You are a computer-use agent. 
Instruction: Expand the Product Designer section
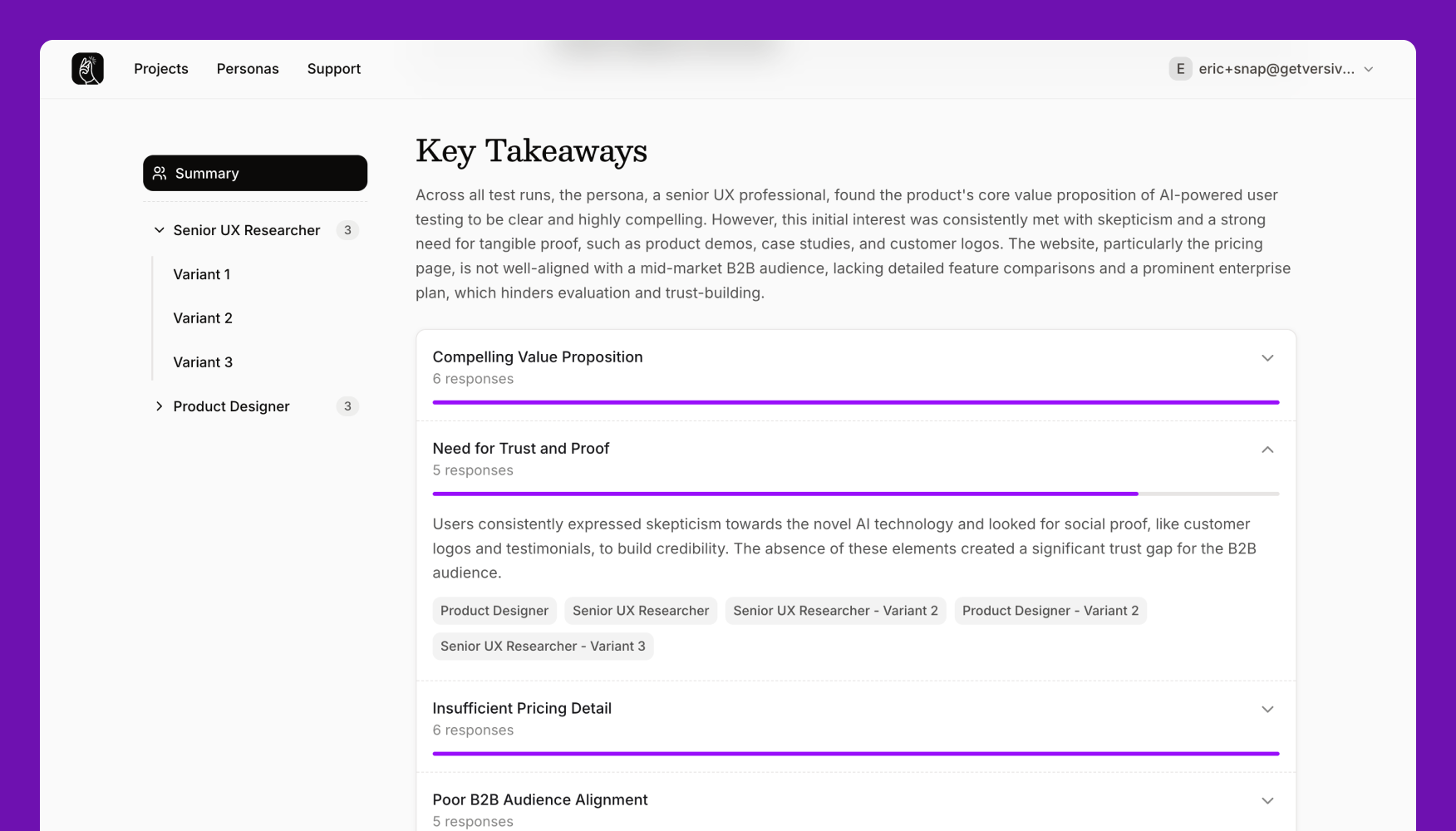[x=159, y=406]
